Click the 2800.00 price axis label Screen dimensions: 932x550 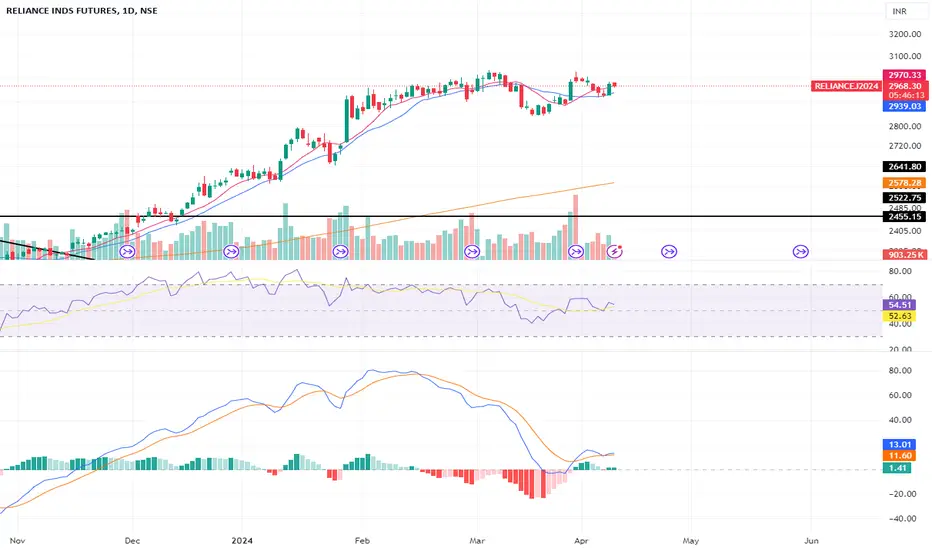coord(905,127)
